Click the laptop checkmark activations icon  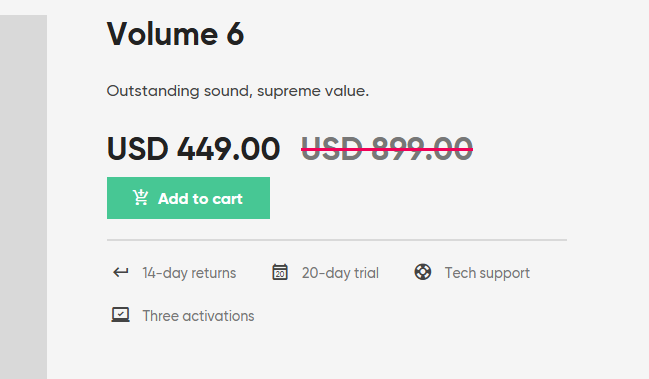coord(120,315)
